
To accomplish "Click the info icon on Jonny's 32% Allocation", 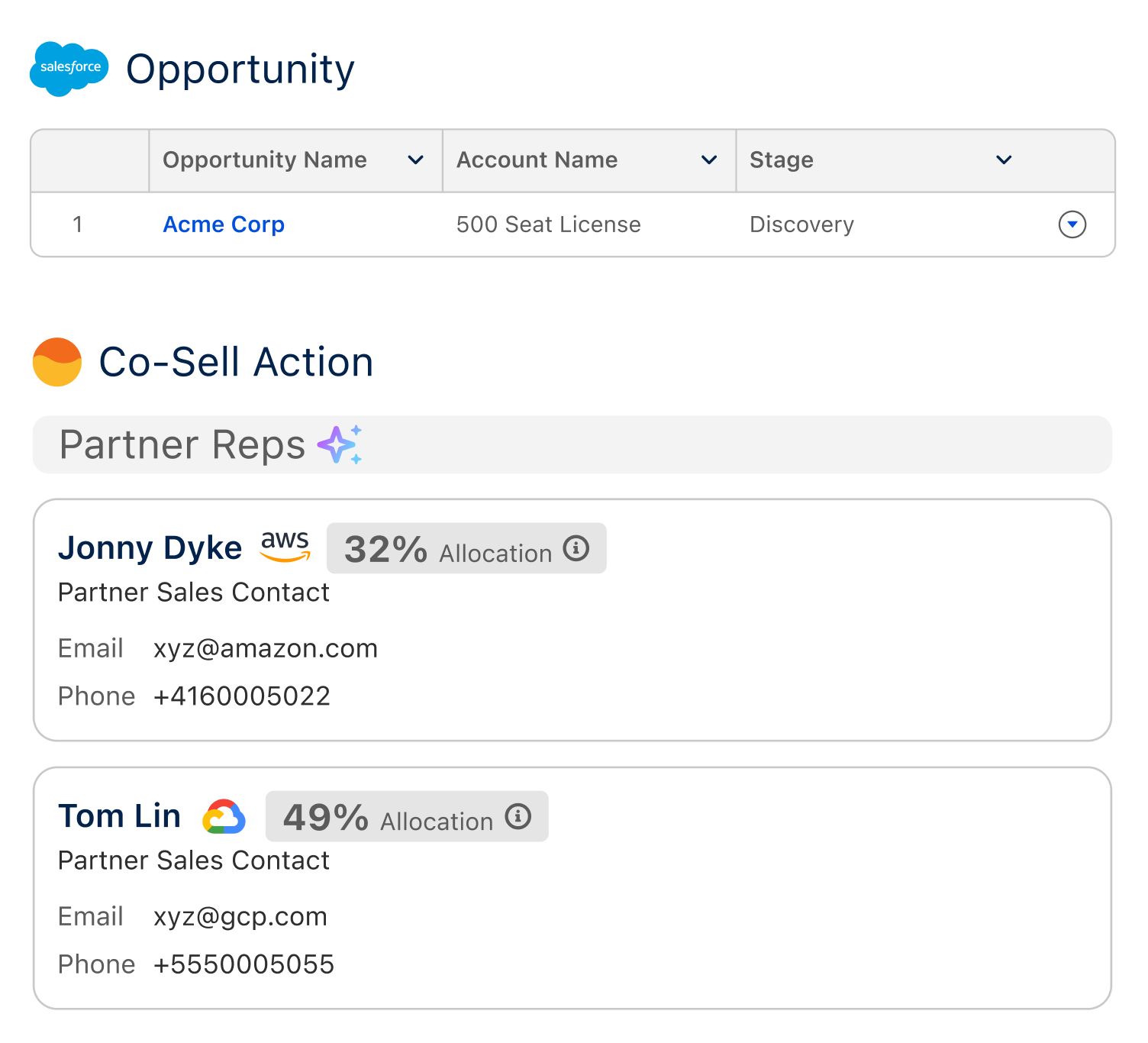I will 578,547.
